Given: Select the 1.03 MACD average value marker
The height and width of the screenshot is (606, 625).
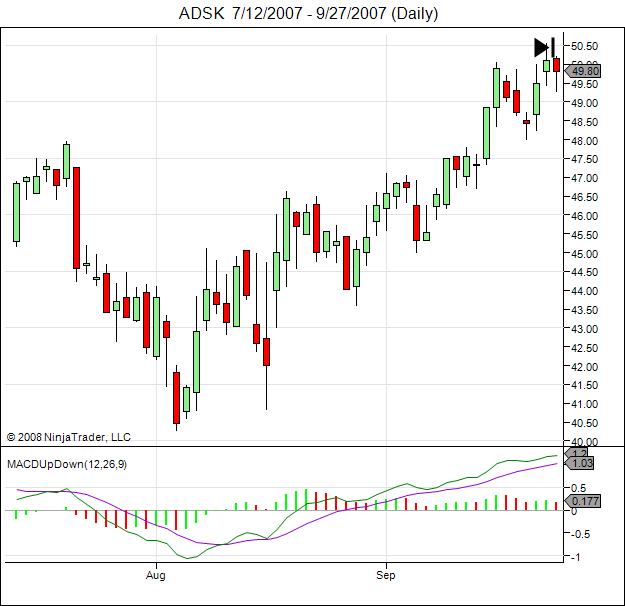Looking at the screenshot, I should pyautogui.click(x=580, y=463).
